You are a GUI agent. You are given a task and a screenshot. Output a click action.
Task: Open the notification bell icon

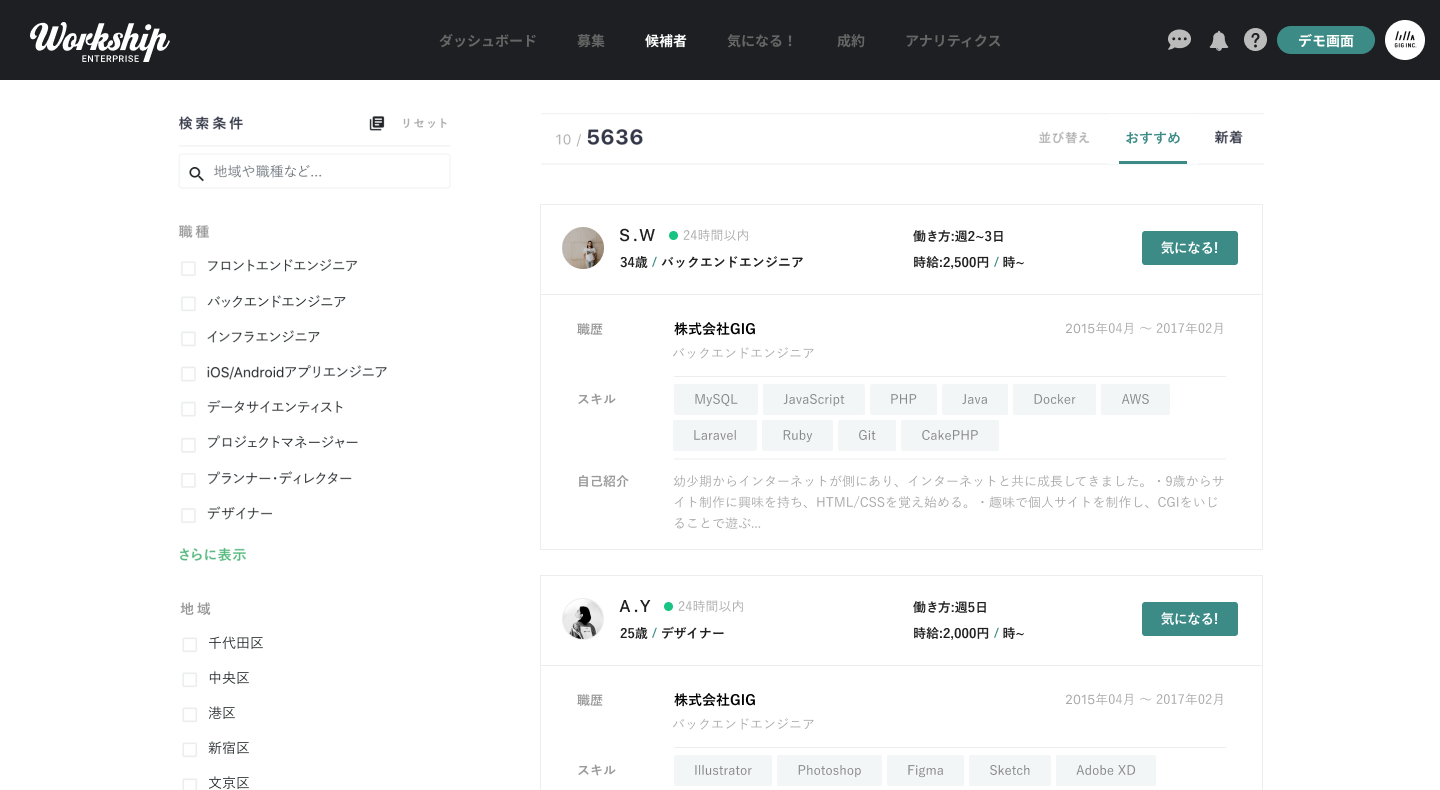pyautogui.click(x=1218, y=40)
